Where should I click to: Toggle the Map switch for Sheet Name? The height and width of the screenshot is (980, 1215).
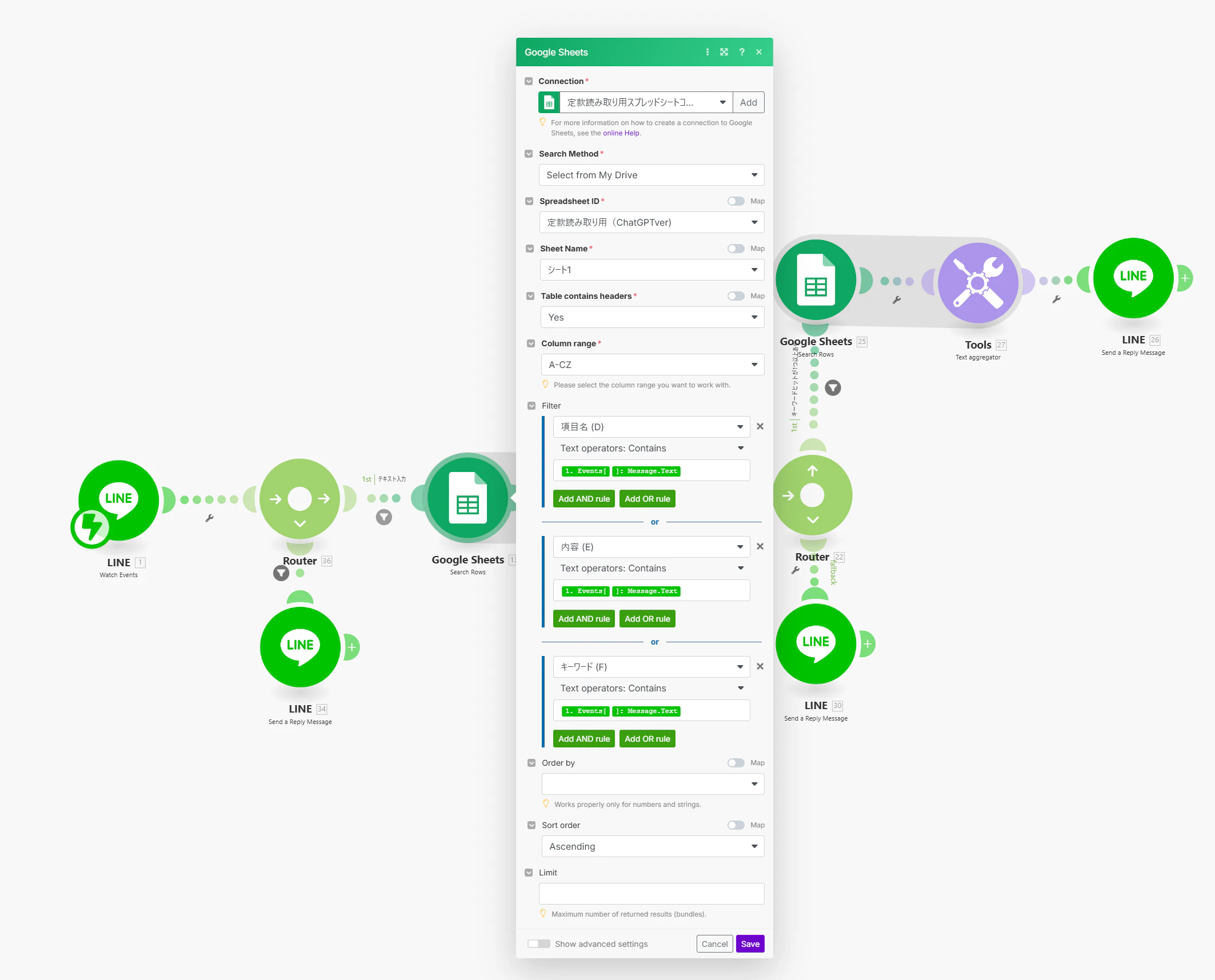736,249
